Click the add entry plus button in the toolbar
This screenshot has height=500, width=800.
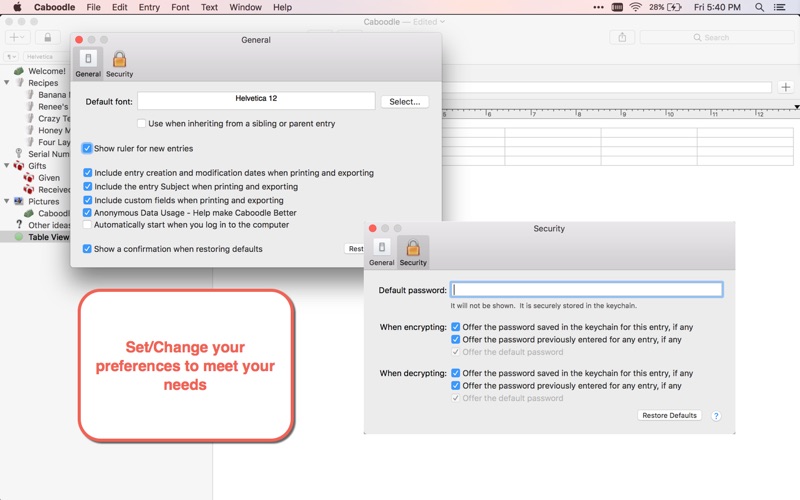pos(17,37)
